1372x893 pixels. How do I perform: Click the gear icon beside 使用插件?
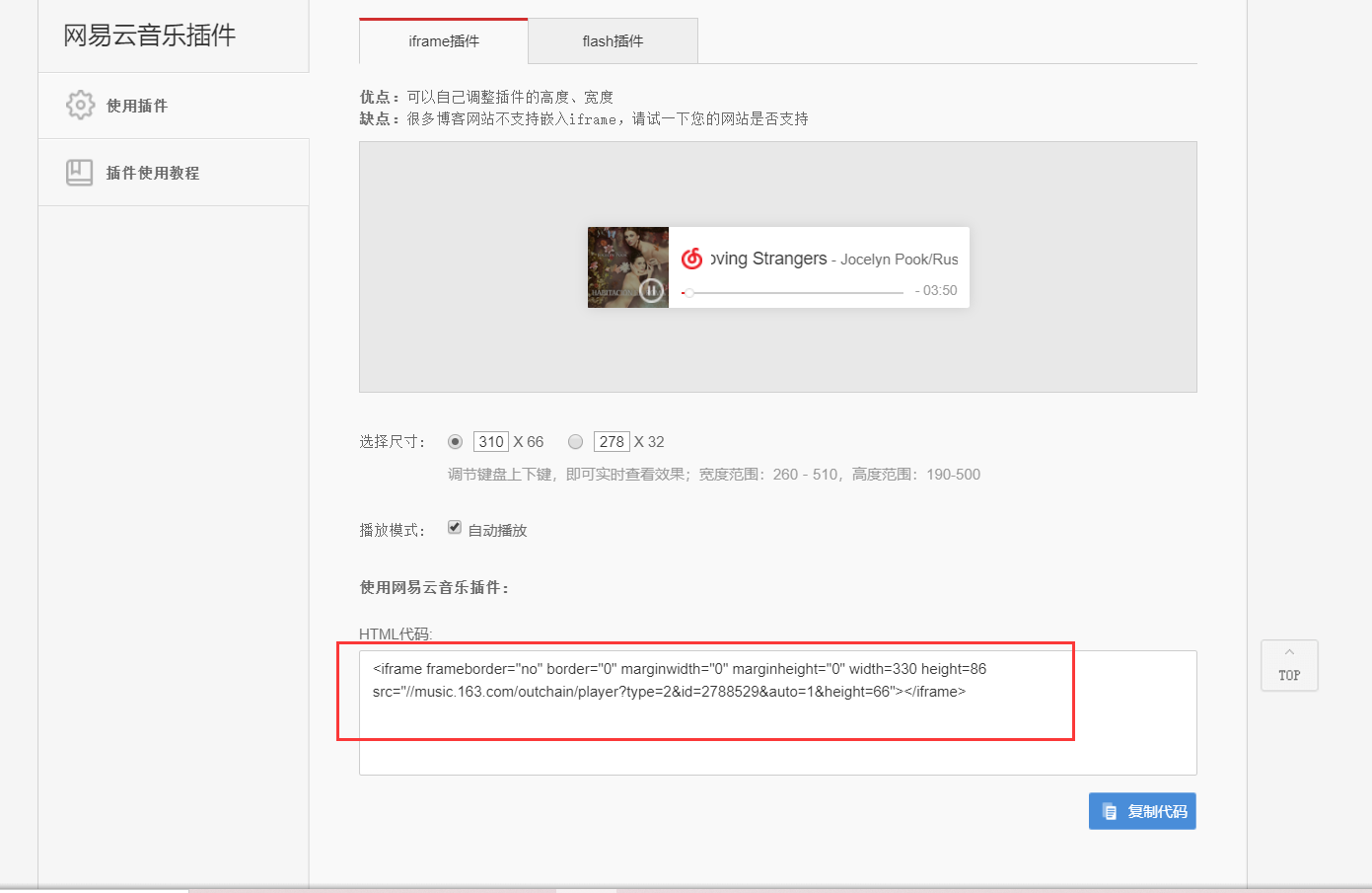coord(80,105)
